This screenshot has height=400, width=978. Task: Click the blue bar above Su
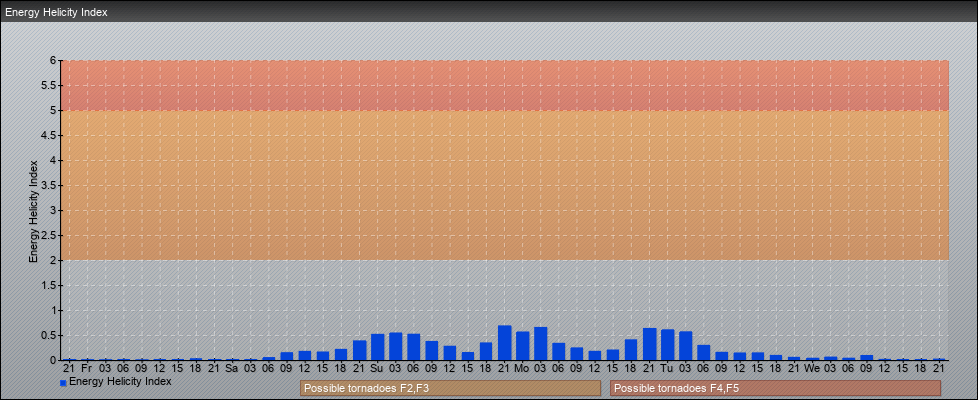[377, 347]
